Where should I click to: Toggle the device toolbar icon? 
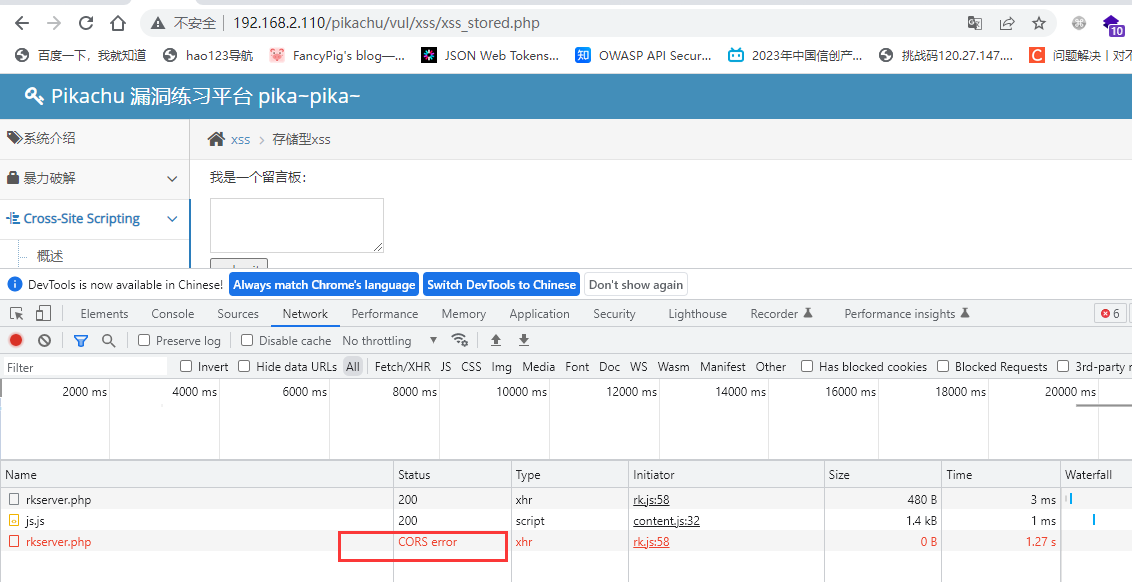click(x=45, y=314)
